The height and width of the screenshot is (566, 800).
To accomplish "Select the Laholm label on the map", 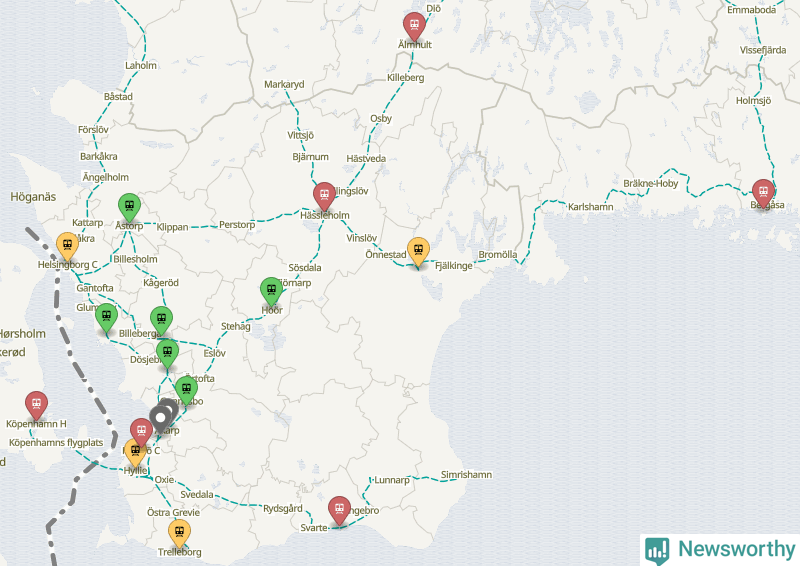I will 141,65.
